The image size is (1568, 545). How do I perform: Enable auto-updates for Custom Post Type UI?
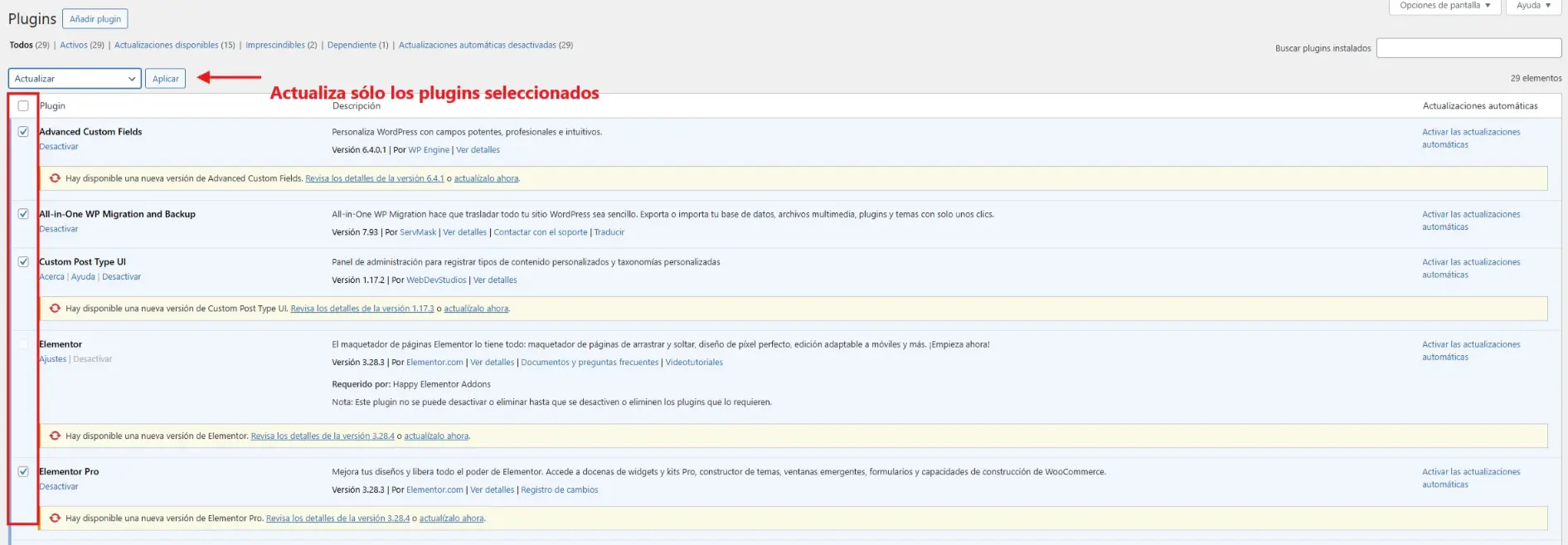[1471, 269]
